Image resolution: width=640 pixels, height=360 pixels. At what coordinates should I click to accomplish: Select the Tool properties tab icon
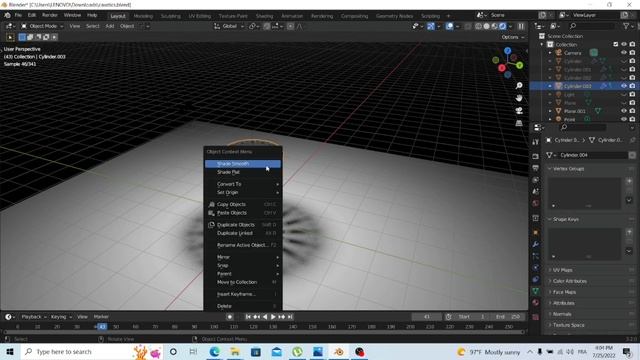click(536, 142)
